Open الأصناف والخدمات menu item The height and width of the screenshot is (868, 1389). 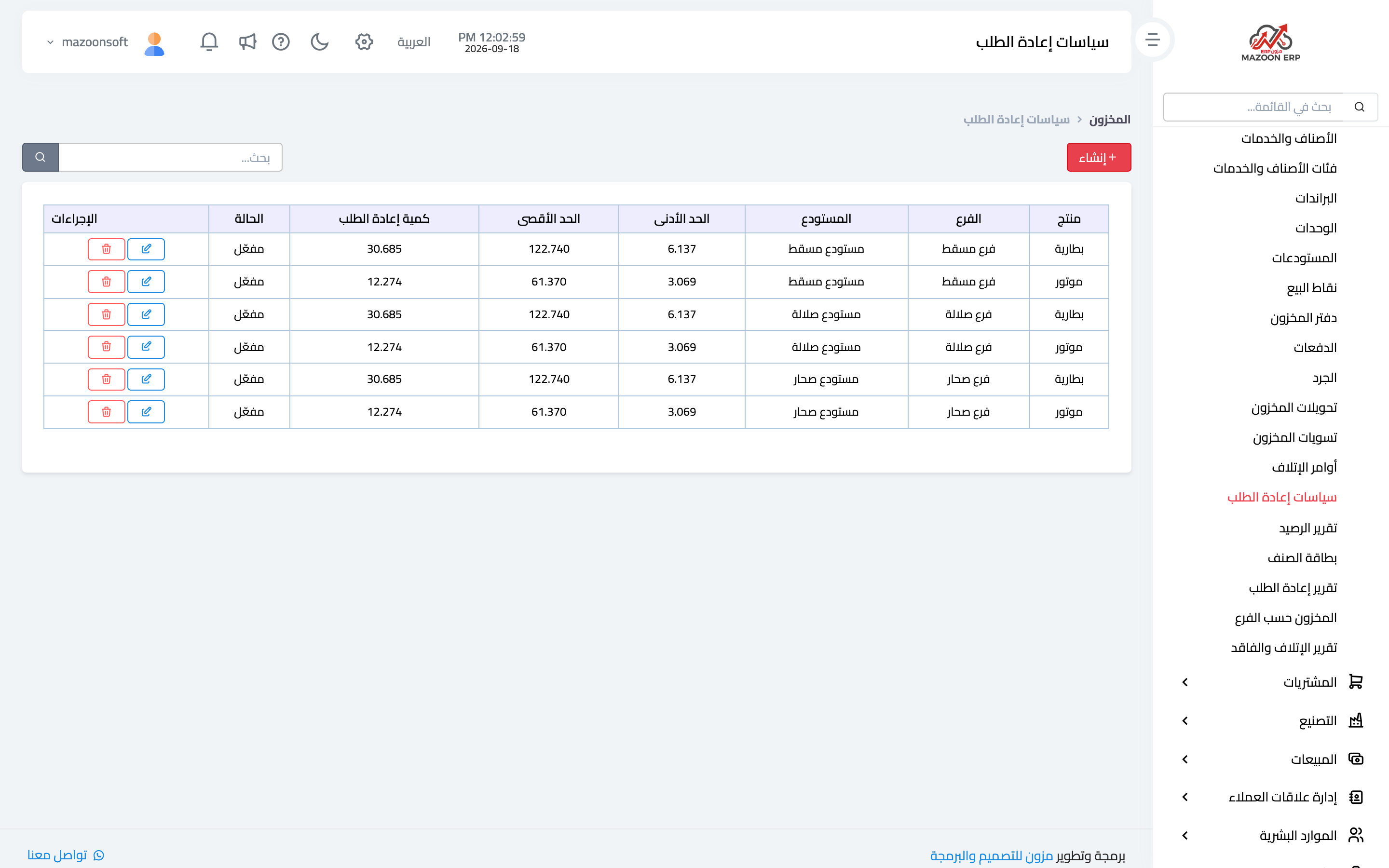pos(1289,138)
